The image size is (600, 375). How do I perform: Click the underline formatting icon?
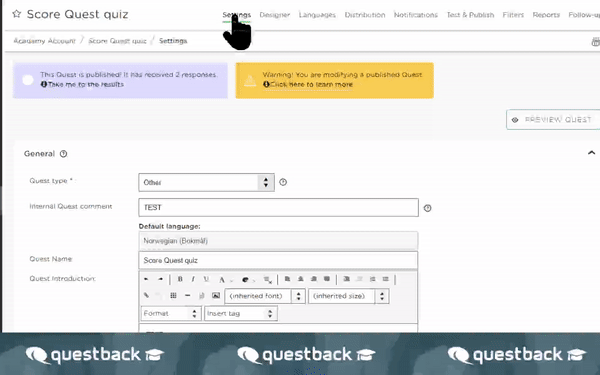[x=206, y=279]
